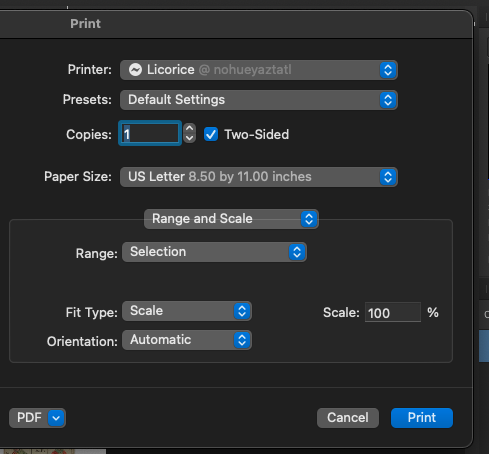Open the Range and Scale section menu

[x=231, y=219]
